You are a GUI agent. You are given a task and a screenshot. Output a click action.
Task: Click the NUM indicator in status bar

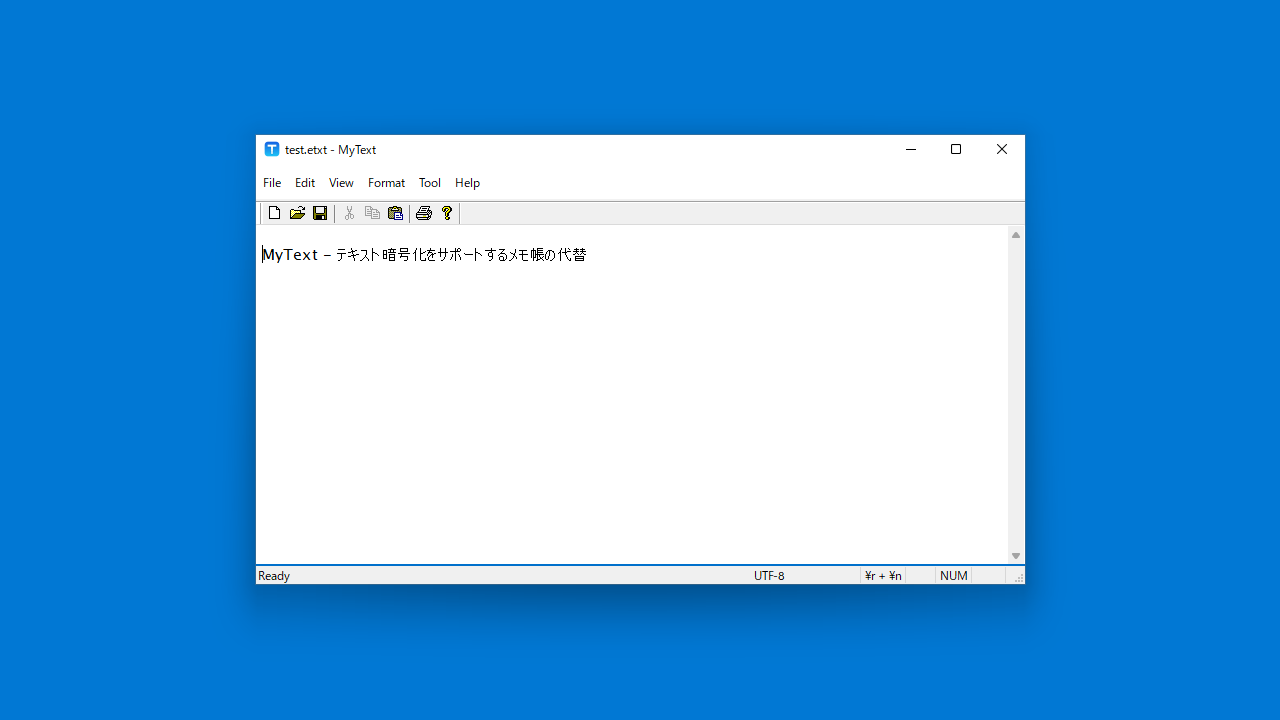coord(954,576)
